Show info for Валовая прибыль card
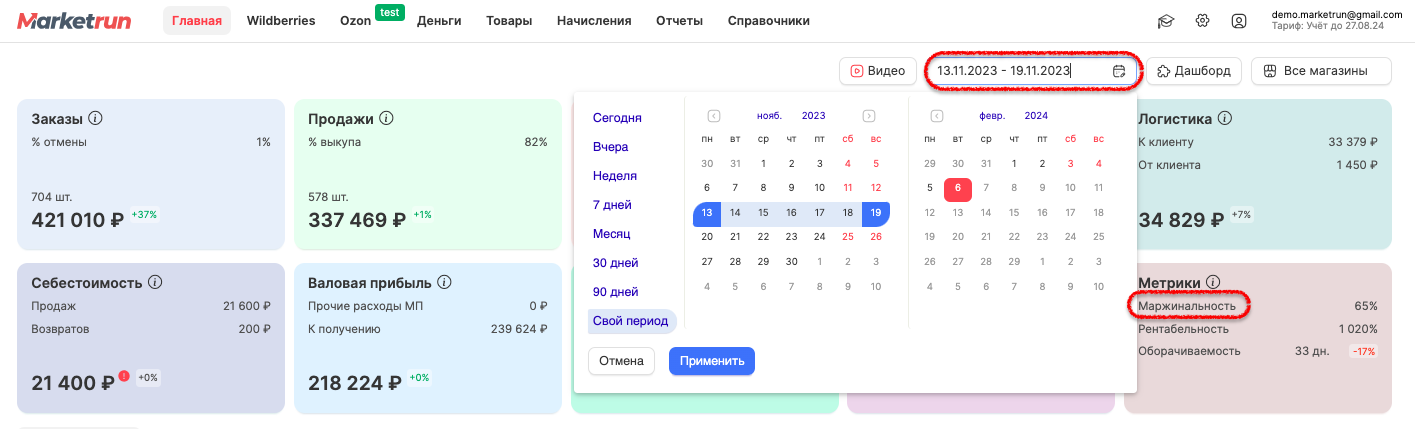The width and height of the screenshot is (1415, 429). pos(444,283)
